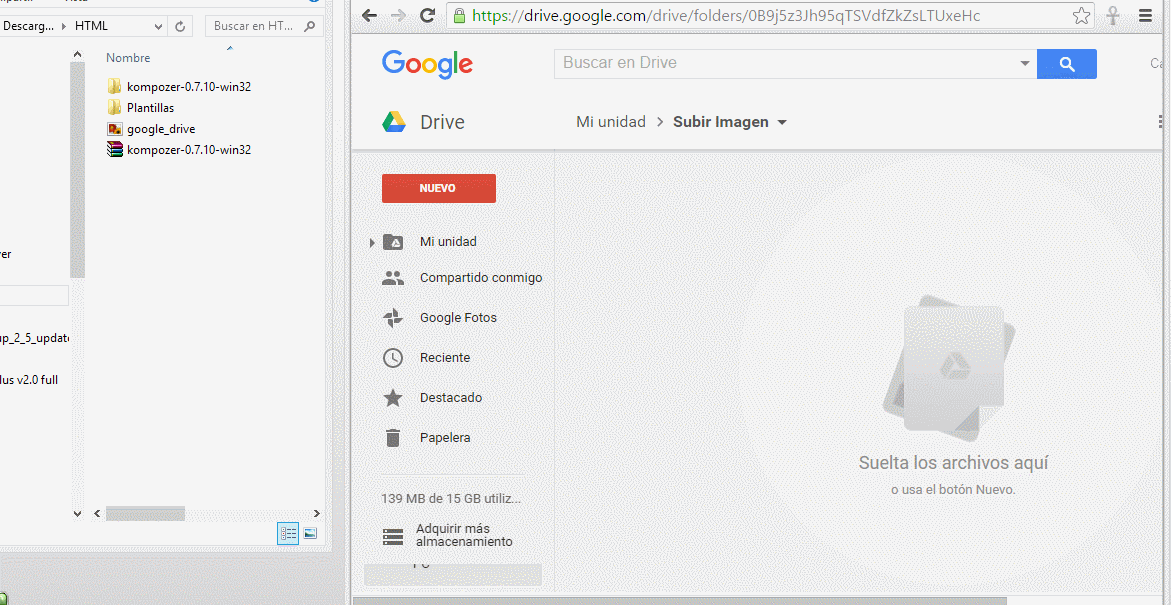
Task: Select the google_drive image file icon
Action: pyautogui.click(x=114, y=128)
